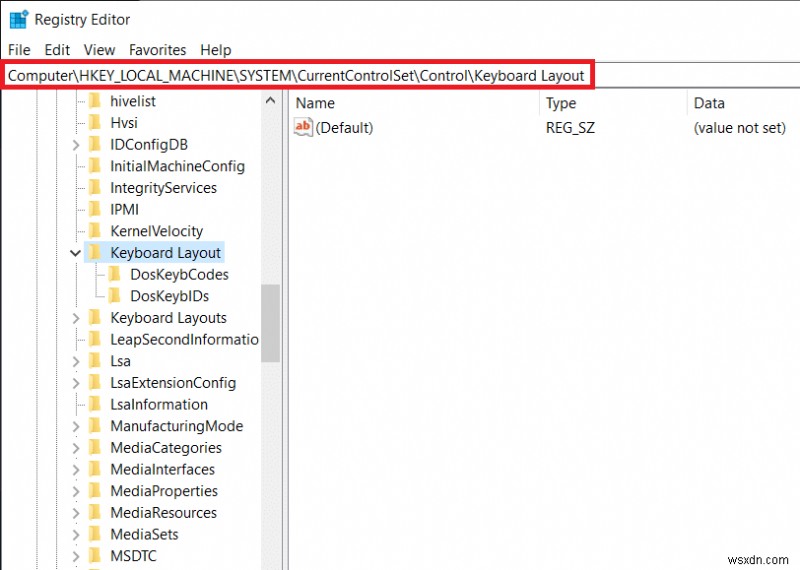Click the LeapSecondInformation folder icon
The width and height of the screenshot is (800, 570).
[95, 339]
